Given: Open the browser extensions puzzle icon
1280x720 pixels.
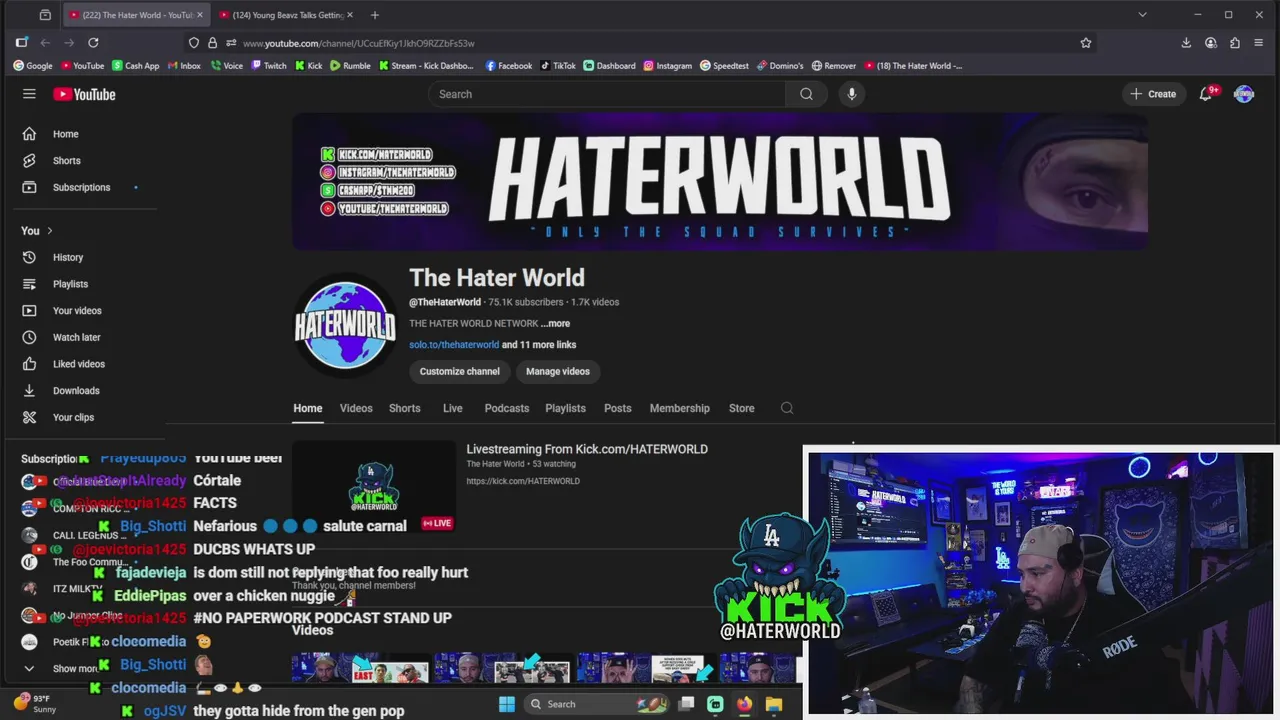Looking at the screenshot, I should tap(1235, 43).
